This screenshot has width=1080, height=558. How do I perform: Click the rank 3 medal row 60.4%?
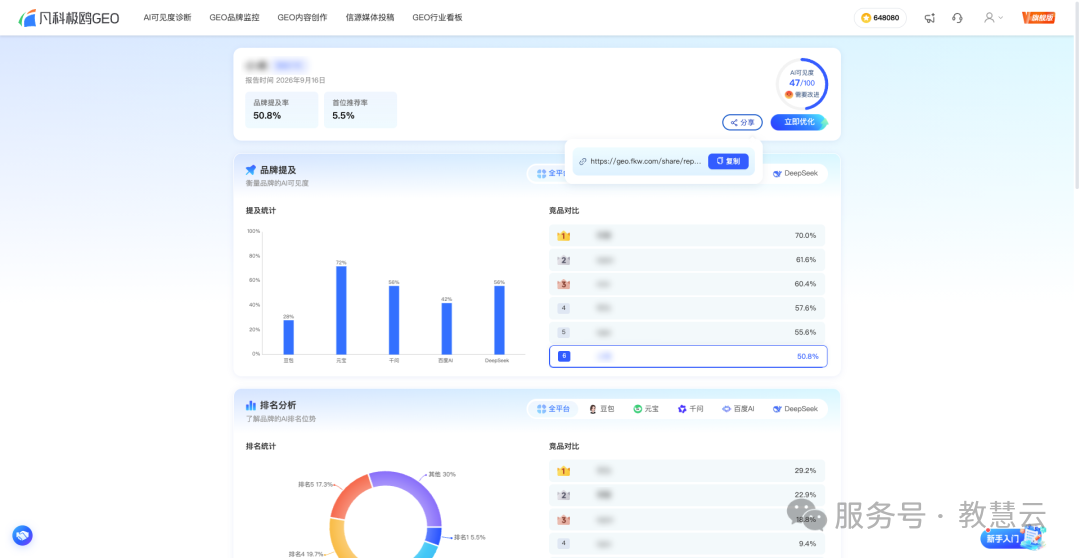(687, 284)
